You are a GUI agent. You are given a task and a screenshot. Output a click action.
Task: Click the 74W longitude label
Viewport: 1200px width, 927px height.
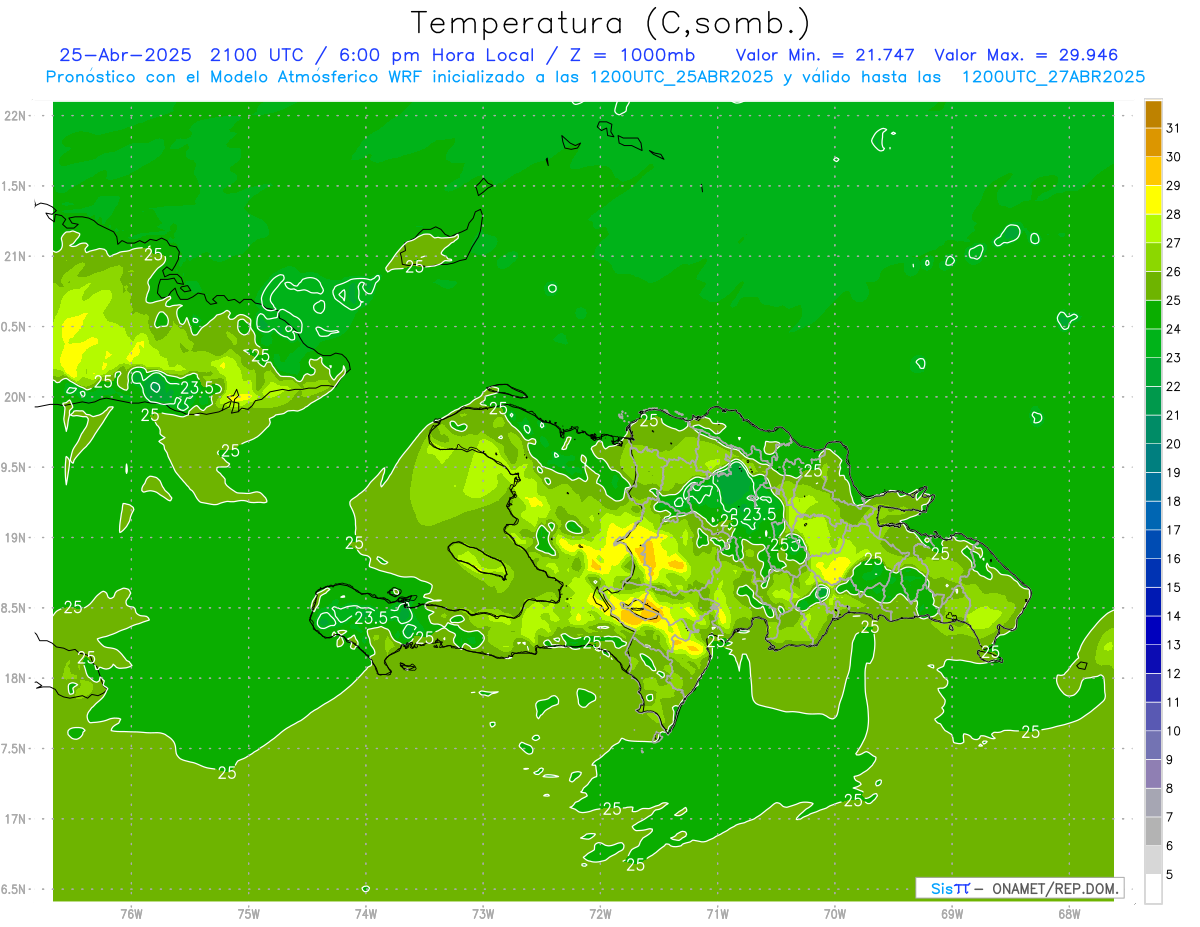(365, 913)
